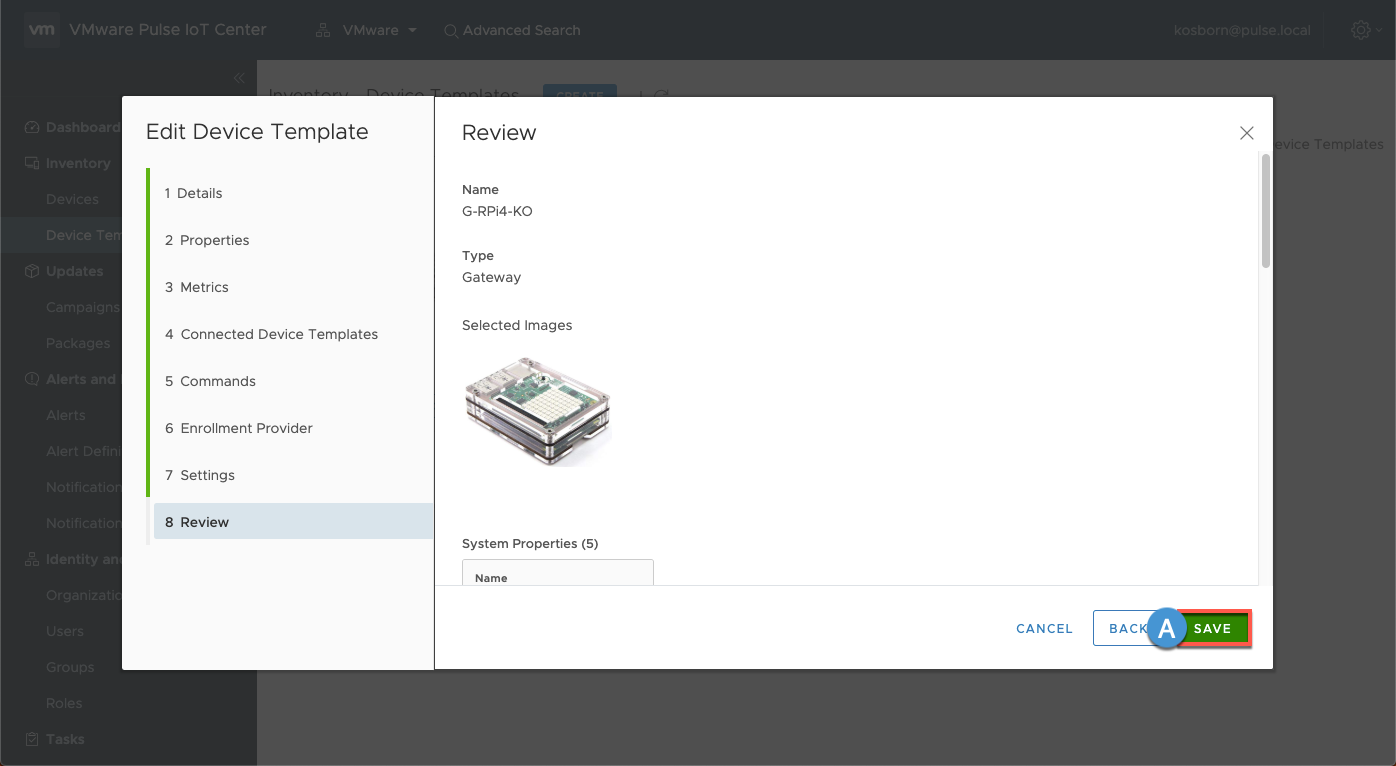Open Advanced Search link
This screenshot has width=1396, height=766.
click(521, 30)
